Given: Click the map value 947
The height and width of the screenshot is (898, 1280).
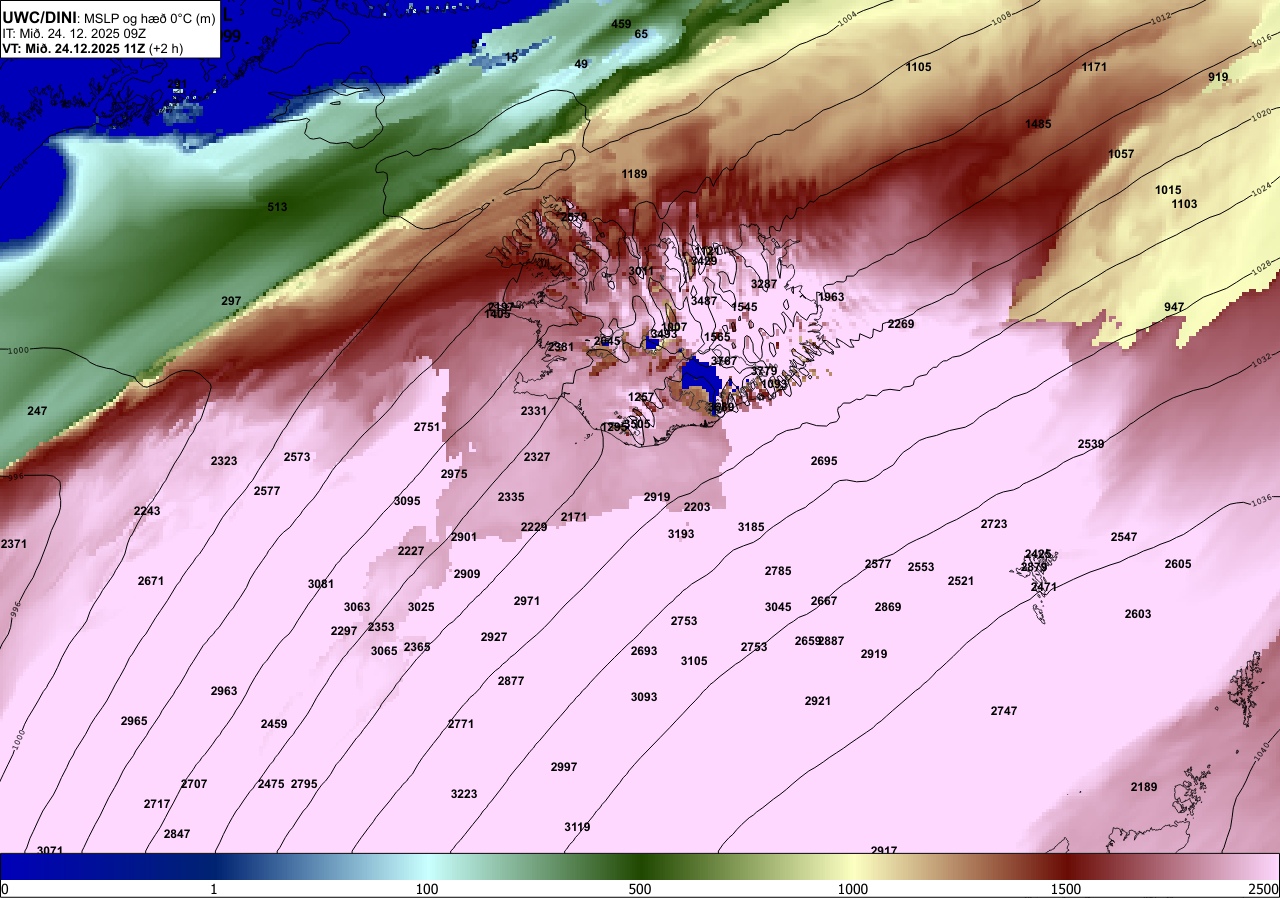Looking at the screenshot, I should 1174,307.
